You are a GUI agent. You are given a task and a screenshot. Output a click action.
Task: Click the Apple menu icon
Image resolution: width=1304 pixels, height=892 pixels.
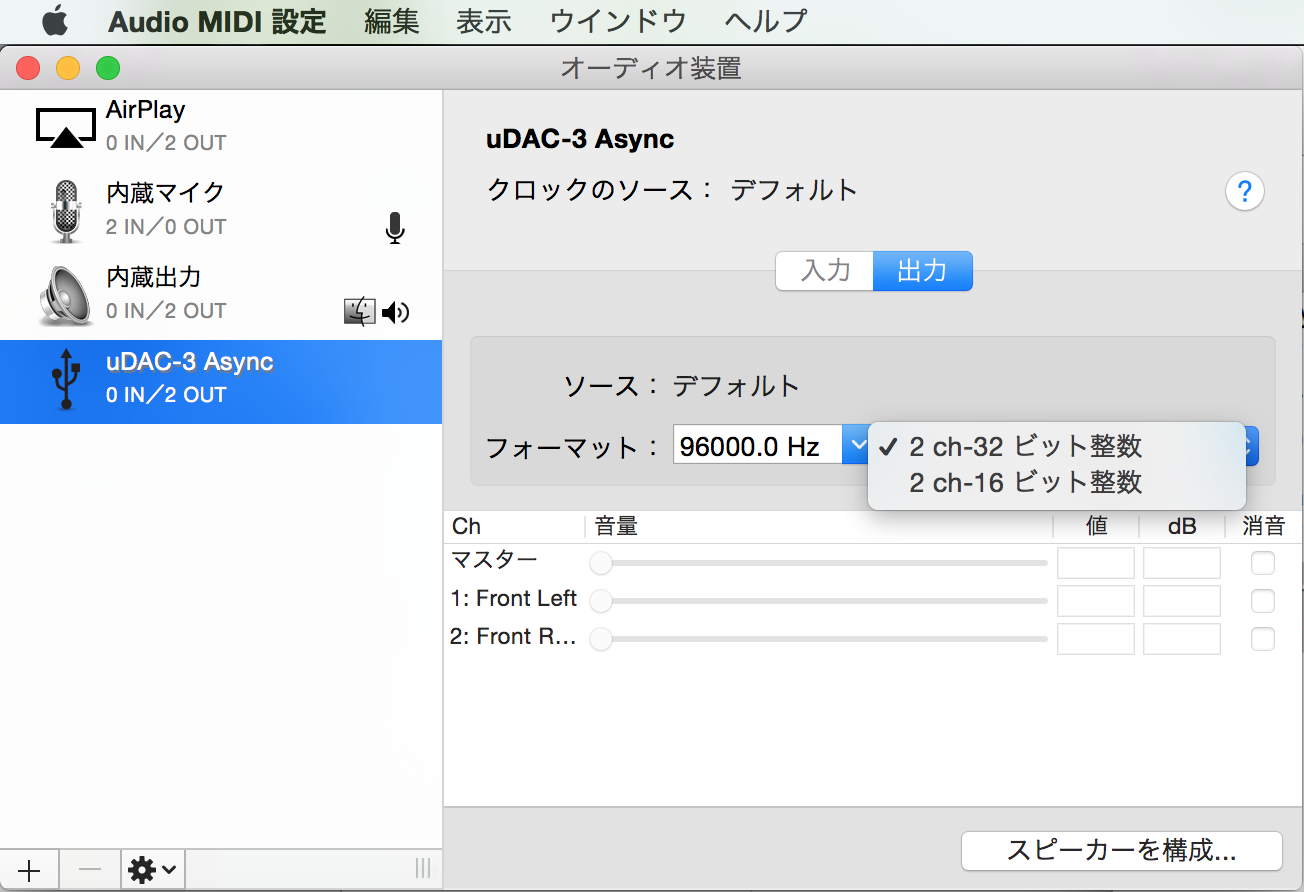coord(54,21)
